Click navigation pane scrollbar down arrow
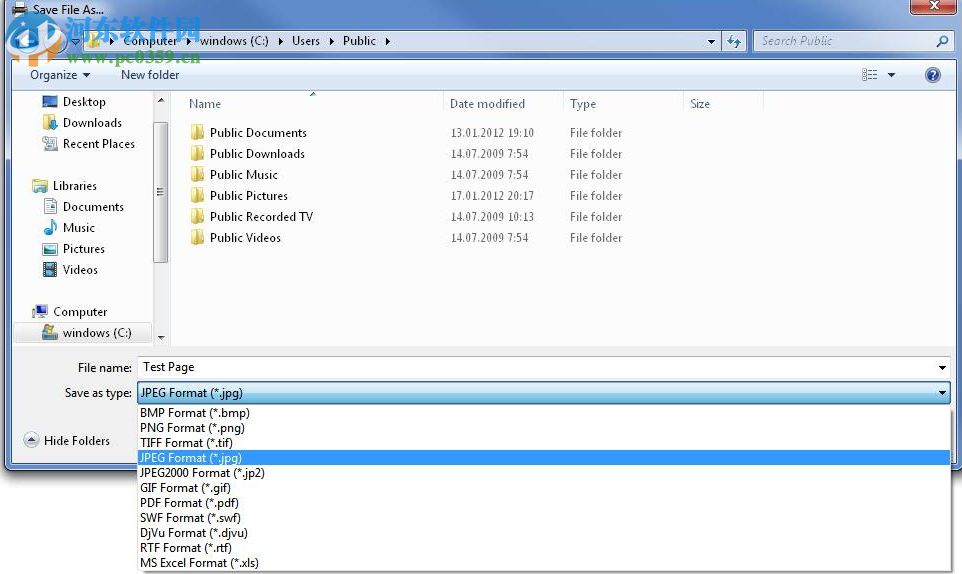The image size is (962, 574). tap(161, 337)
